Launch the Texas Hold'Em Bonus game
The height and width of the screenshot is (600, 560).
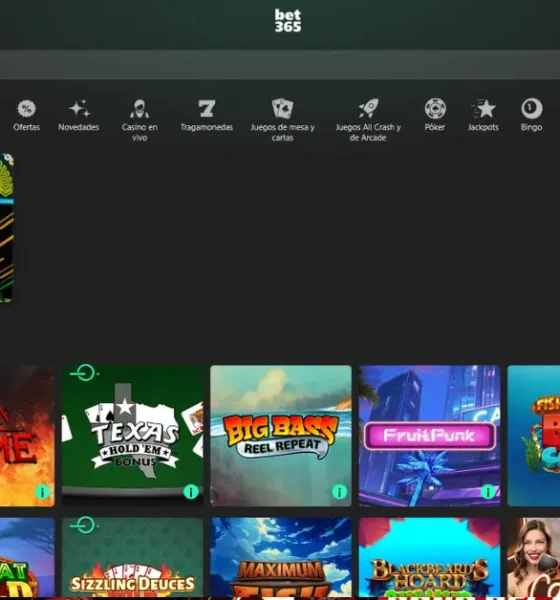(132, 435)
